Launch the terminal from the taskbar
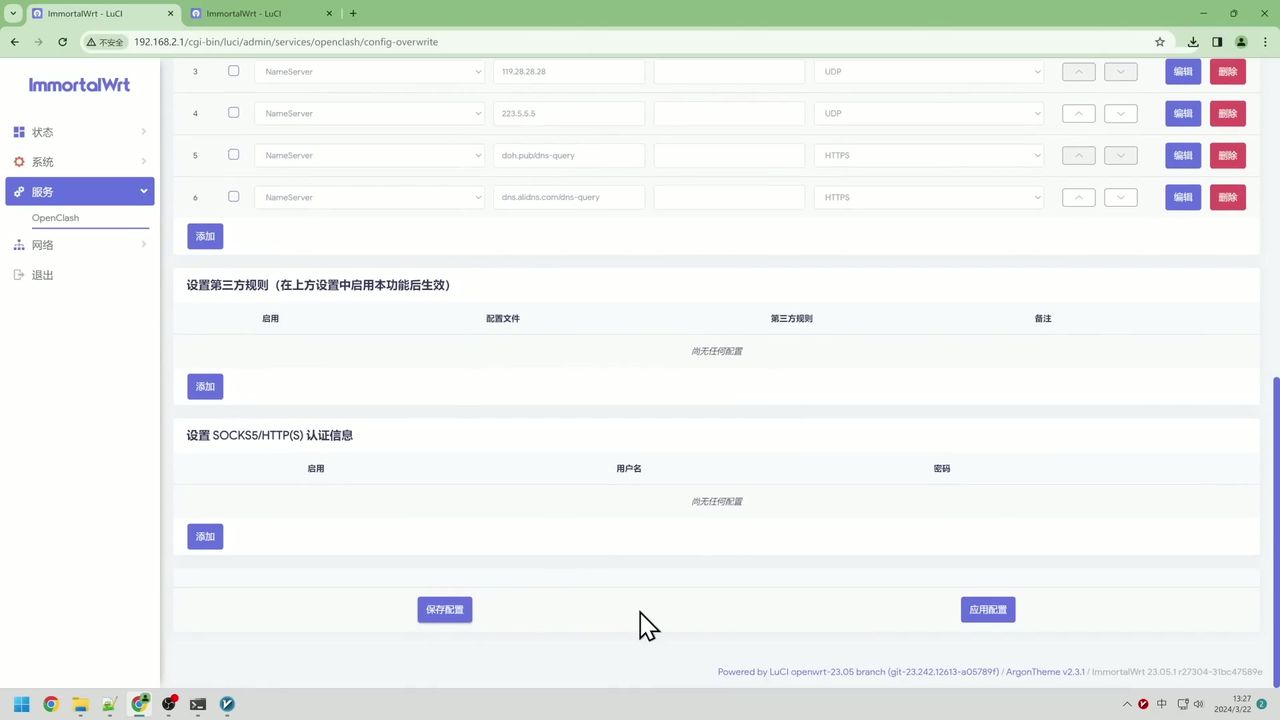The height and width of the screenshot is (720, 1280). [x=197, y=705]
